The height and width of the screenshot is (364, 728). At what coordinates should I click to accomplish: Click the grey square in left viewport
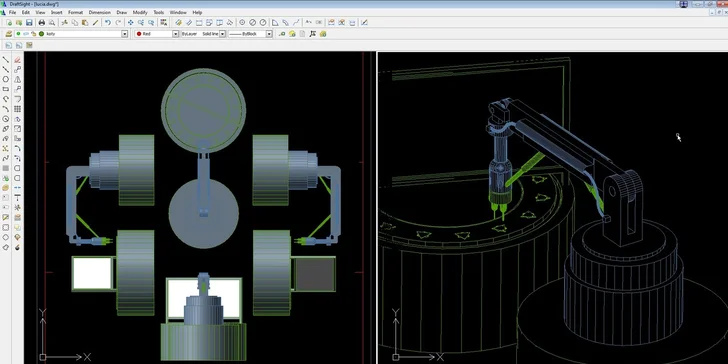tap(315, 274)
